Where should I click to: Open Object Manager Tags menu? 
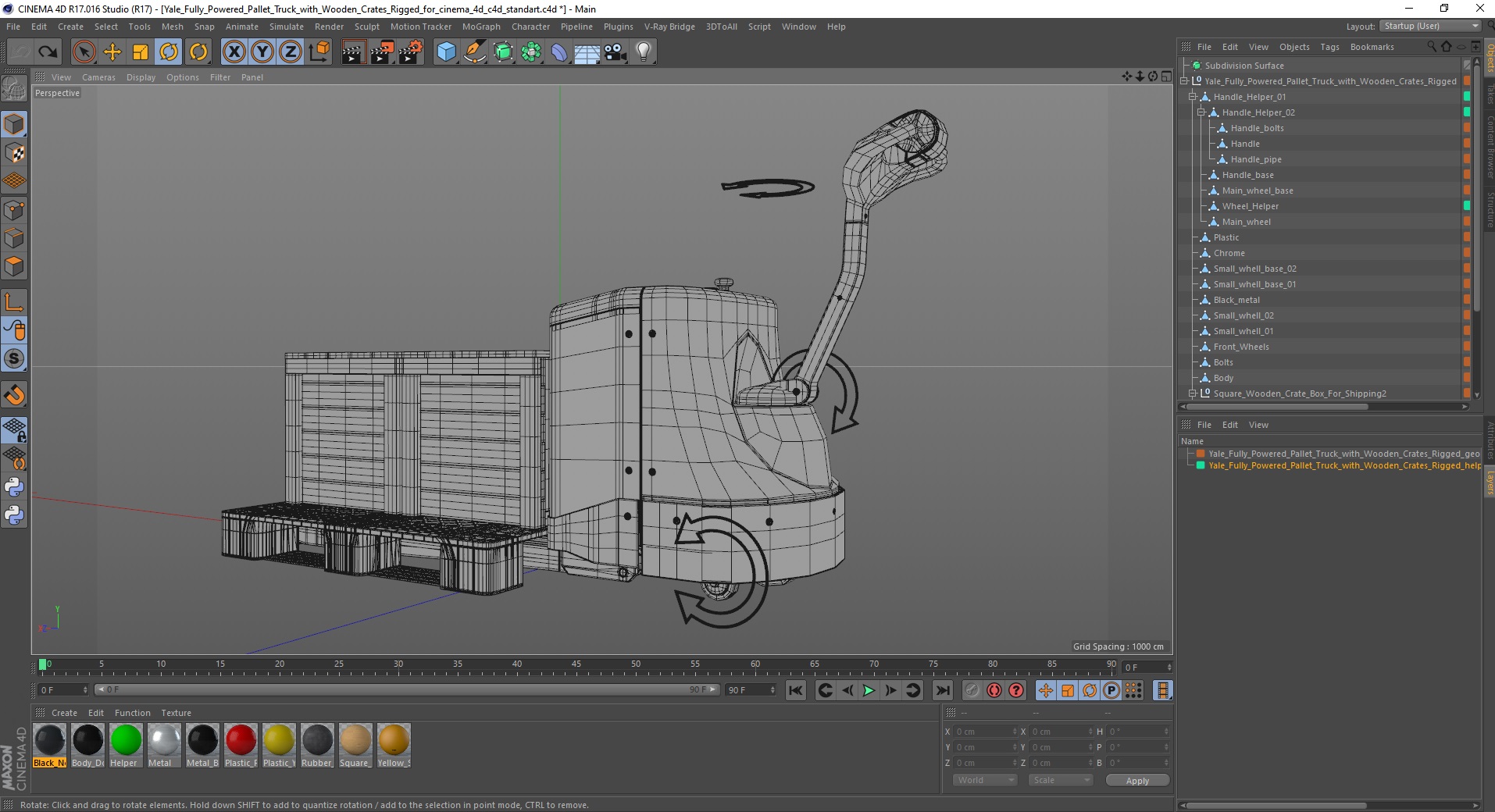click(x=1329, y=47)
